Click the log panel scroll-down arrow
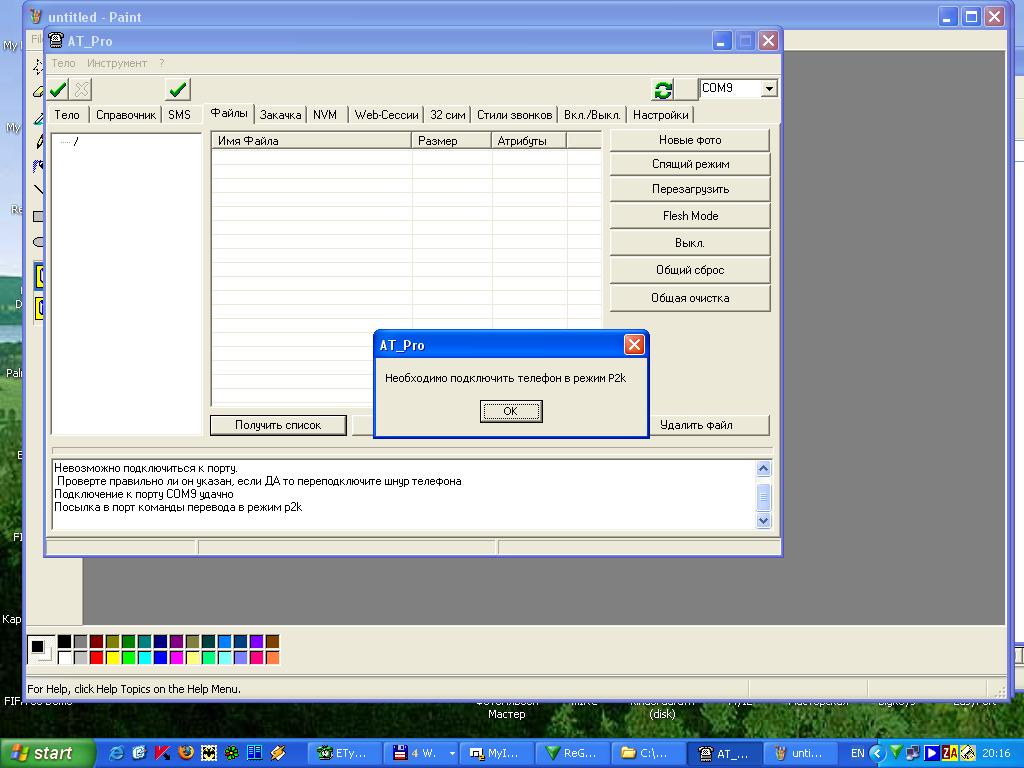Image resolution: width=1024 pixels, height=768 pixels. pyautogui.click(x=763, y=520)
